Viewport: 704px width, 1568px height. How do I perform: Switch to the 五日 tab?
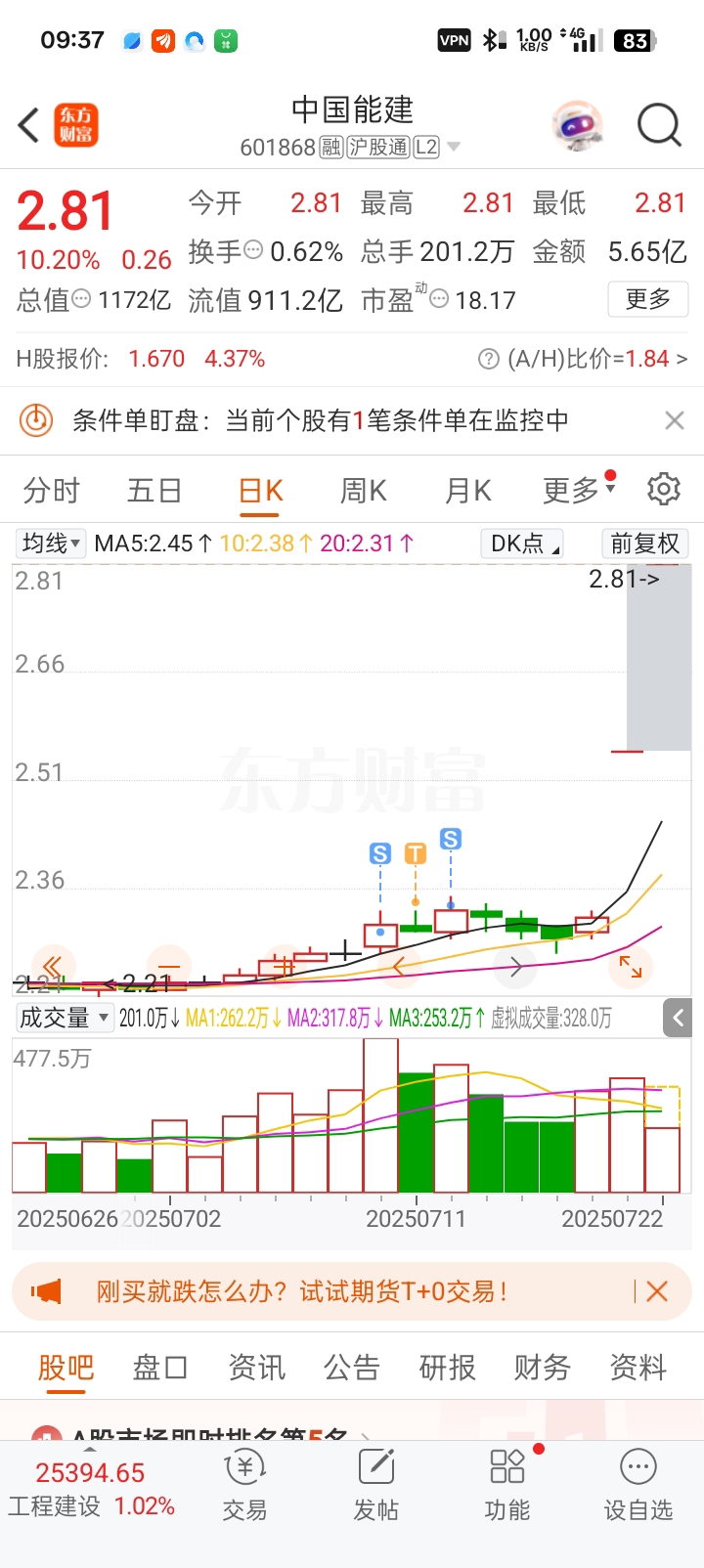point(154,491)
